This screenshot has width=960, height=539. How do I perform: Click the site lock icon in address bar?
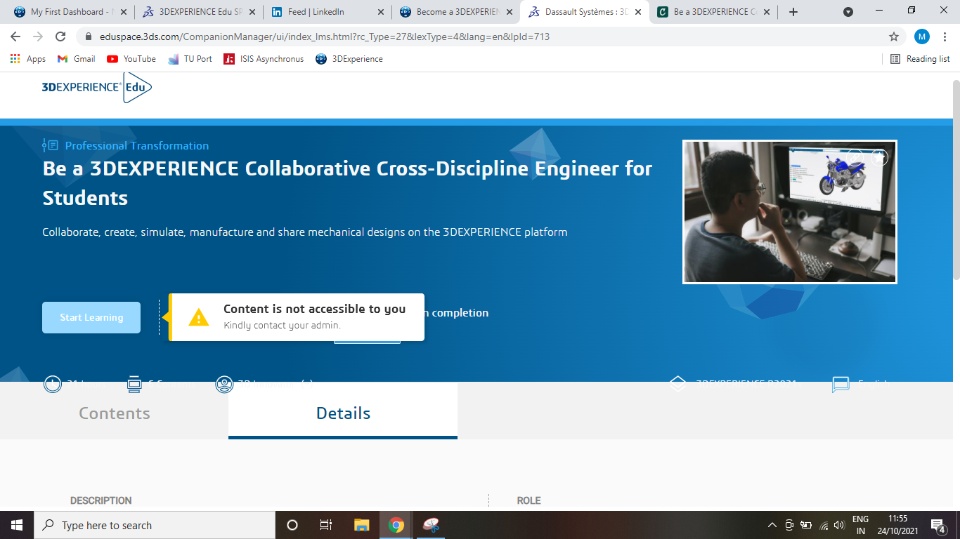click(88, 37)
